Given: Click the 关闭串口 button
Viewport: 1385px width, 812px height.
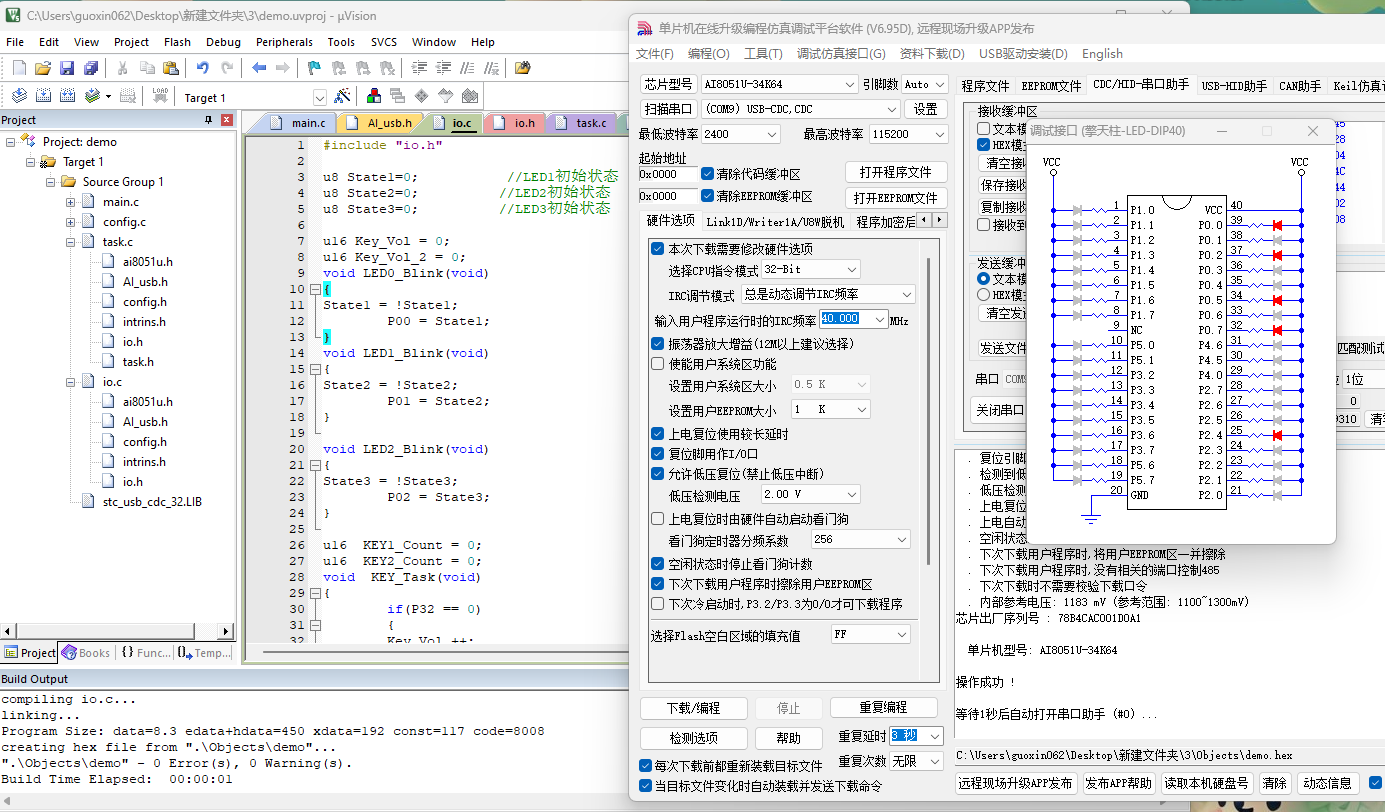Looking at the screenshot, I should click(997, 410).
